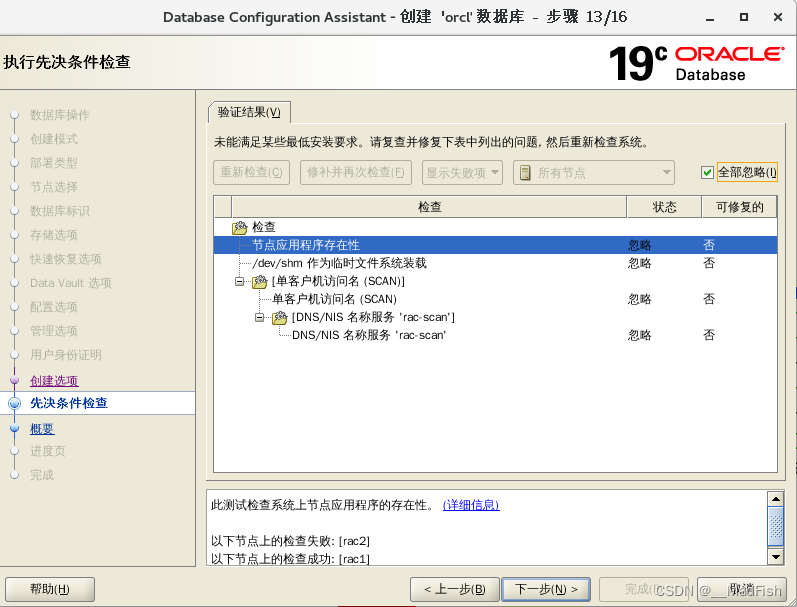797x607 pixels.
Task: Maximize the Database Configuration Assistant window
Action: 744,17
